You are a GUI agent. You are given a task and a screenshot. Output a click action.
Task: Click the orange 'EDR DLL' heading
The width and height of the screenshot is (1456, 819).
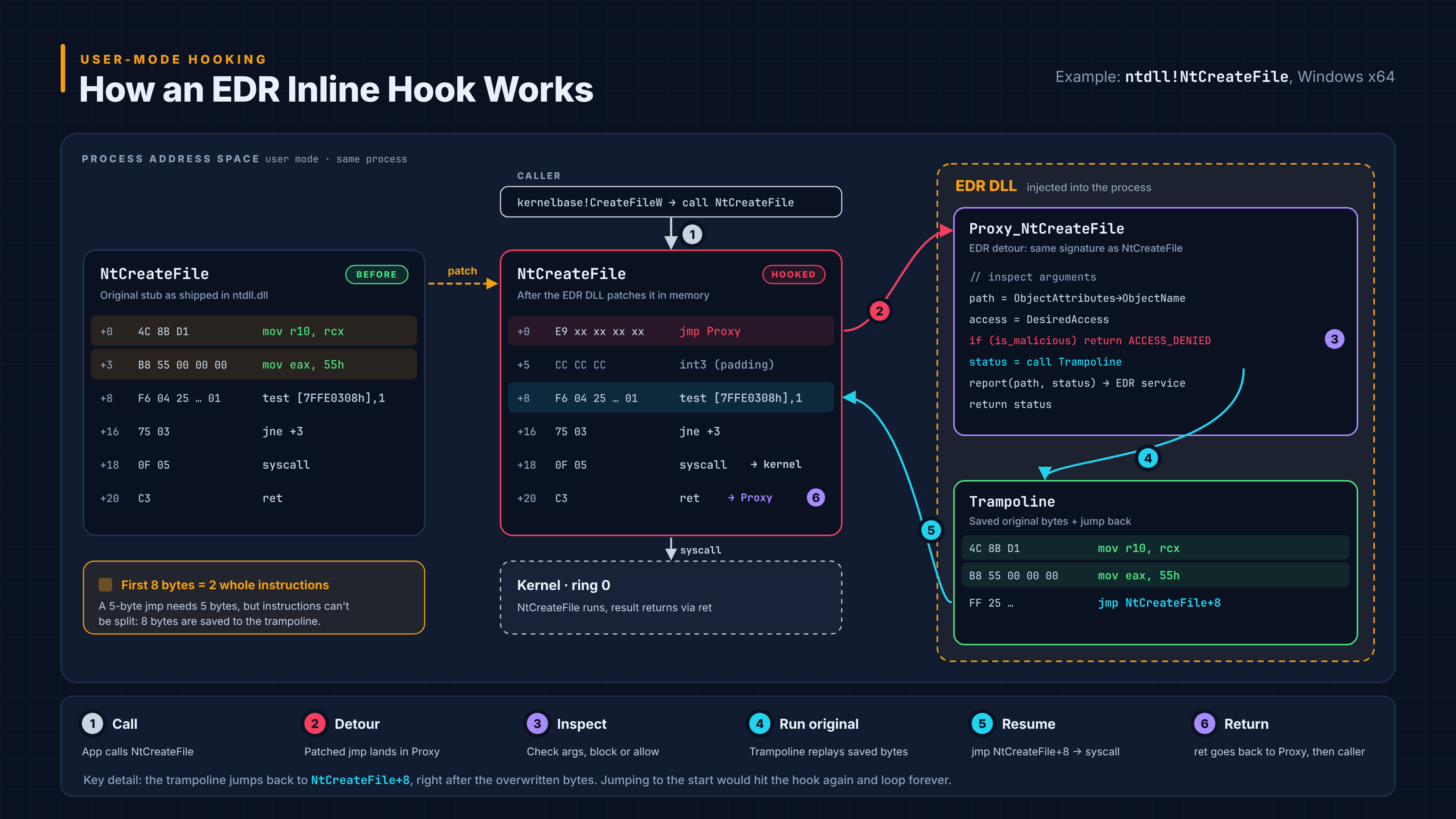pos(986,186)
